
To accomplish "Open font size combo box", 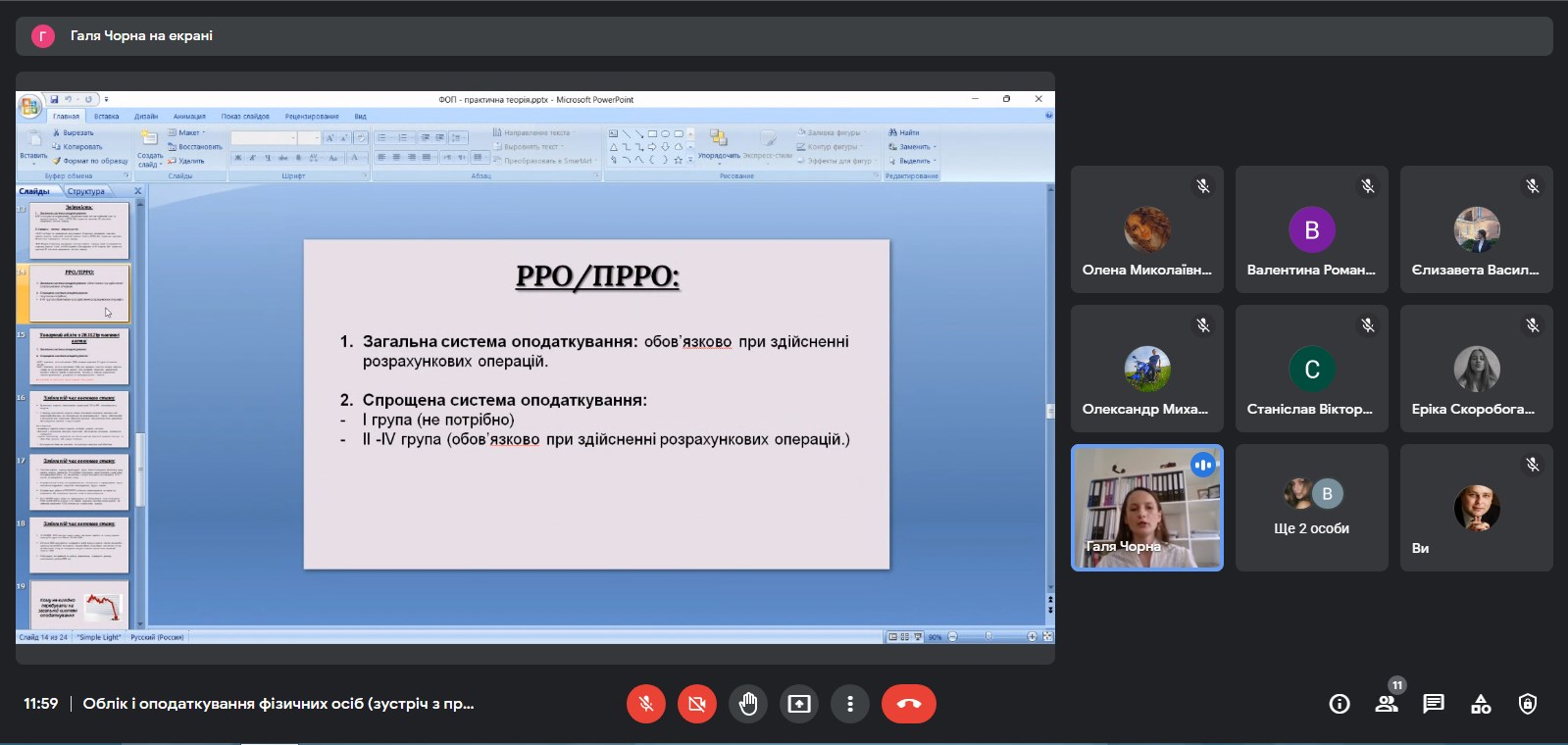I will click(309, 138).
